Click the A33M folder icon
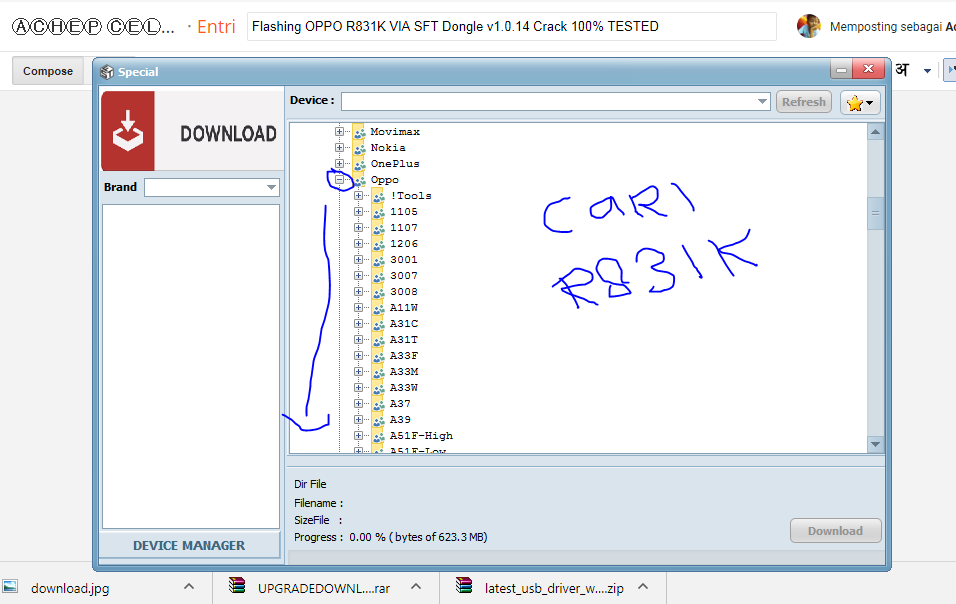The width and height of the screenshot is (956, 604). (x=379, y=372)
